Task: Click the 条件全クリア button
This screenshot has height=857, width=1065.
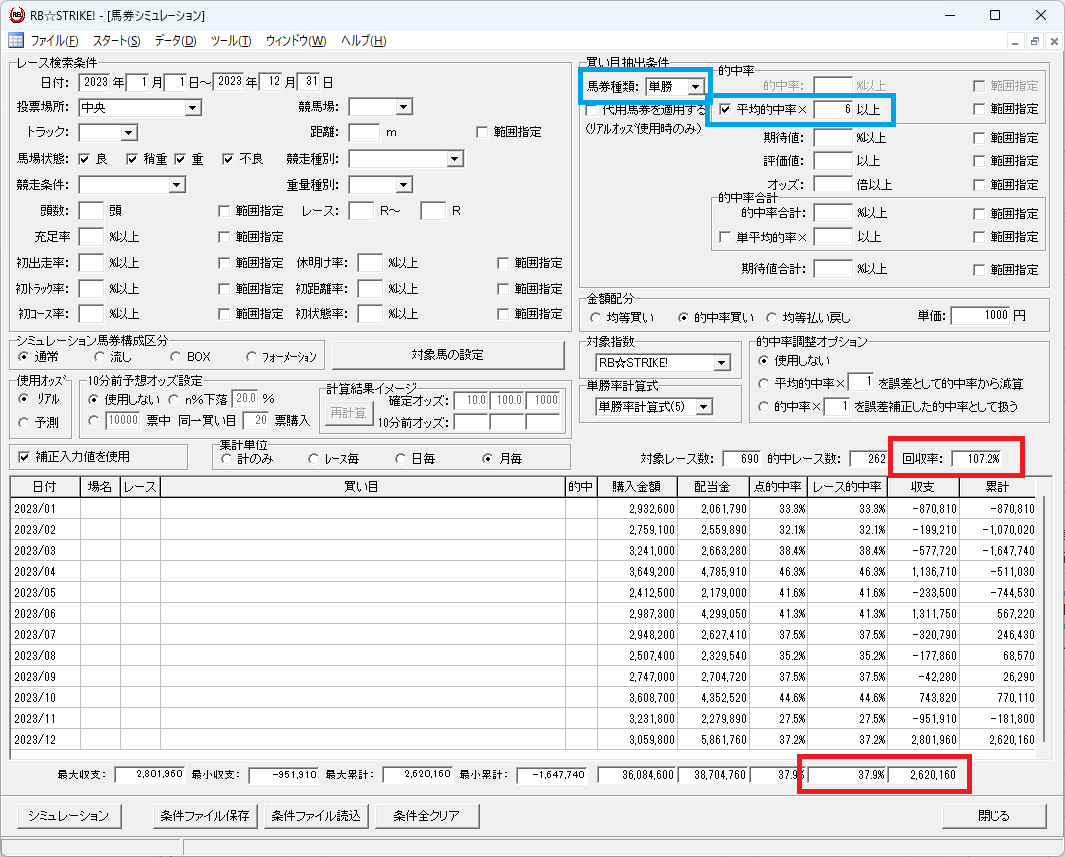Action: (x=427, y=816)
